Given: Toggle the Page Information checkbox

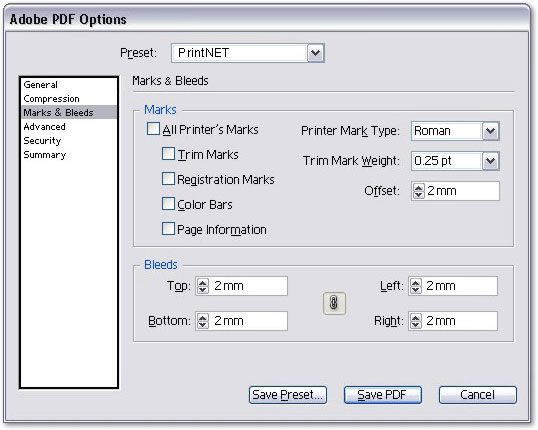Looking at the screenshot, I should point(168,229).
